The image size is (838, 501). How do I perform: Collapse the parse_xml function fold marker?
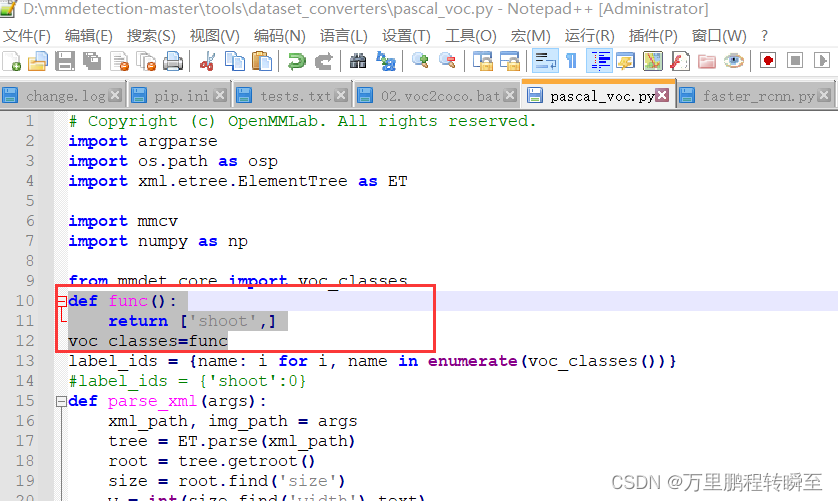(61, 401)
